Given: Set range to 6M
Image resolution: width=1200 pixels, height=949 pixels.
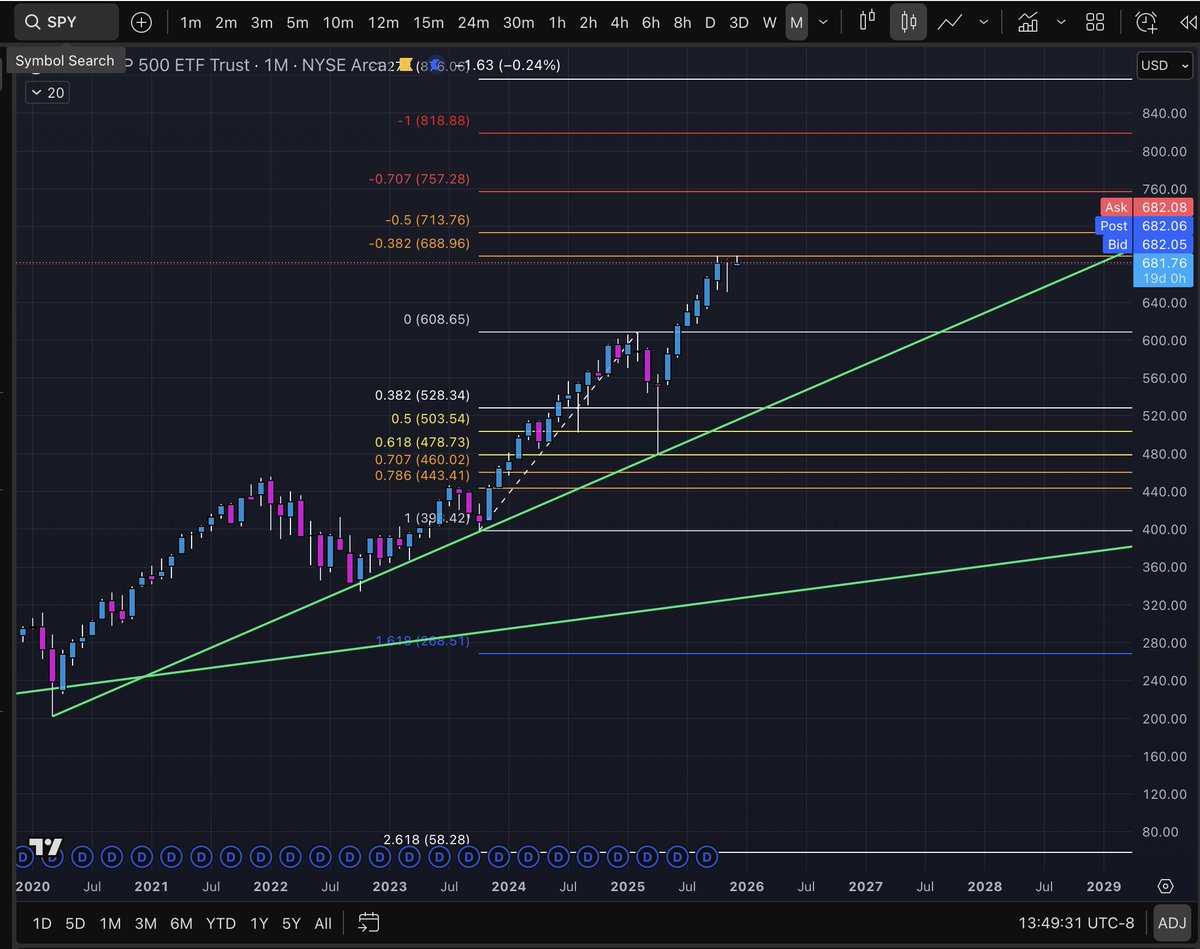Looking at the screenshot, I should point(181,923).
